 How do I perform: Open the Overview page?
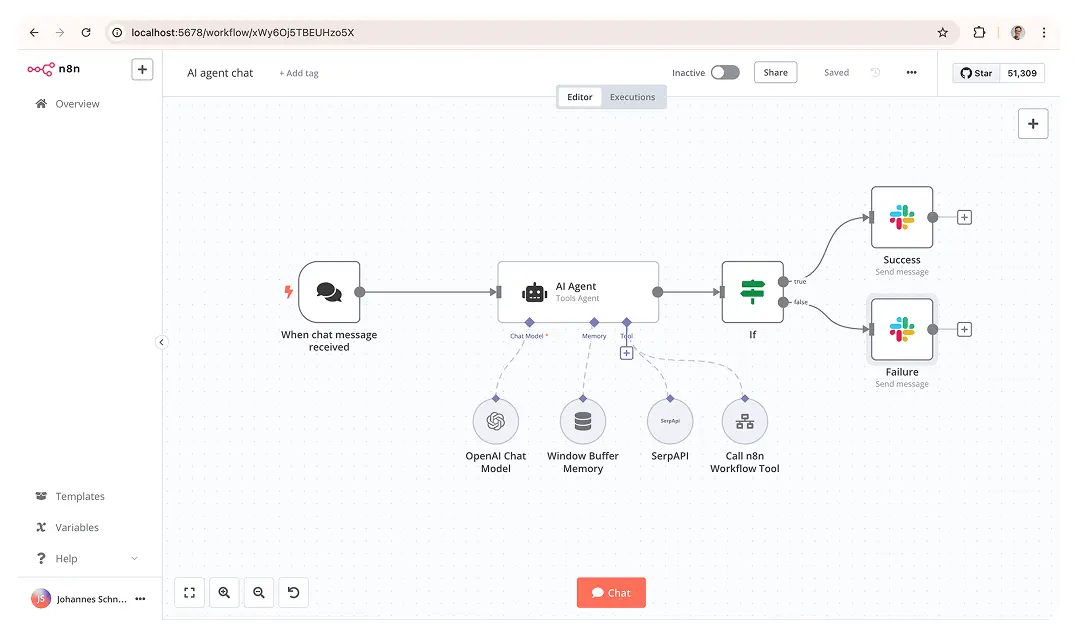click(67, 104)
